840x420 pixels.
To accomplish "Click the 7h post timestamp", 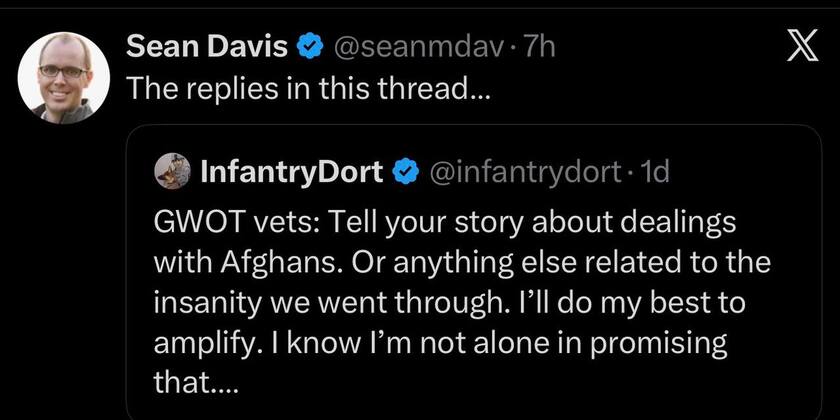I will (x=540, y=47).
